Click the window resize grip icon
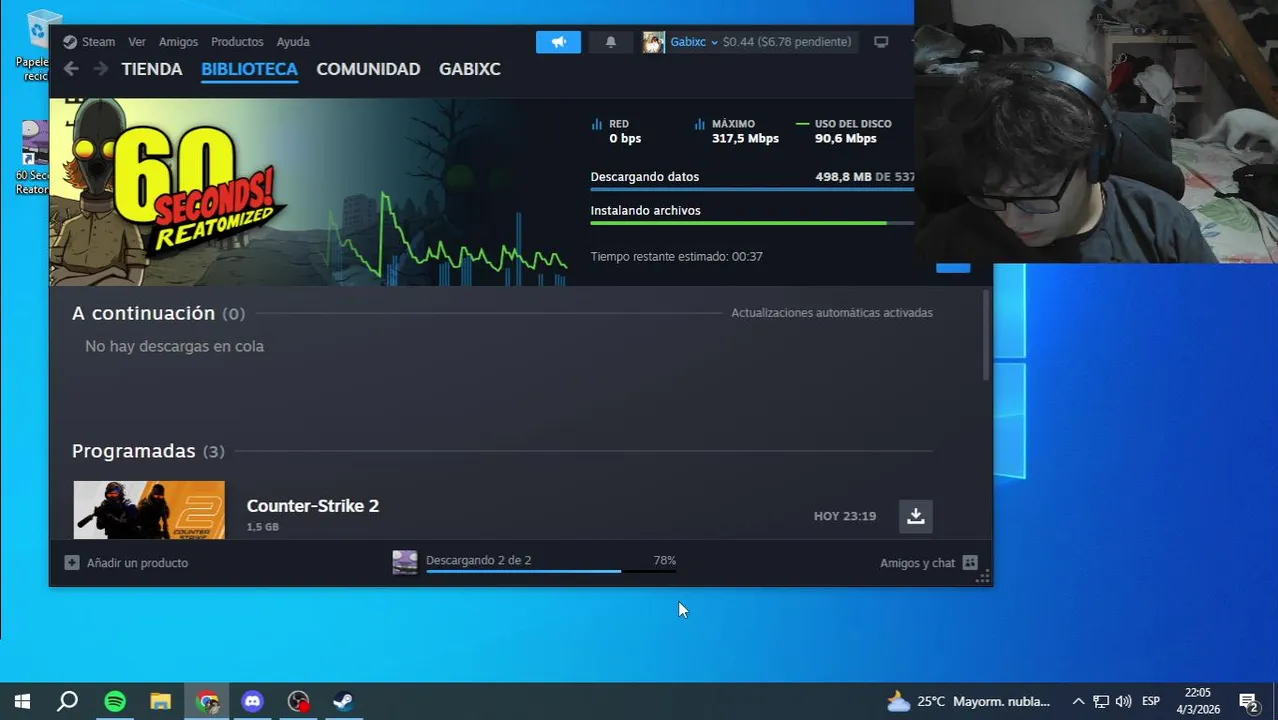Image resolution: width=1278 pixels, height=720 pixels. click(x=984, y=577)
